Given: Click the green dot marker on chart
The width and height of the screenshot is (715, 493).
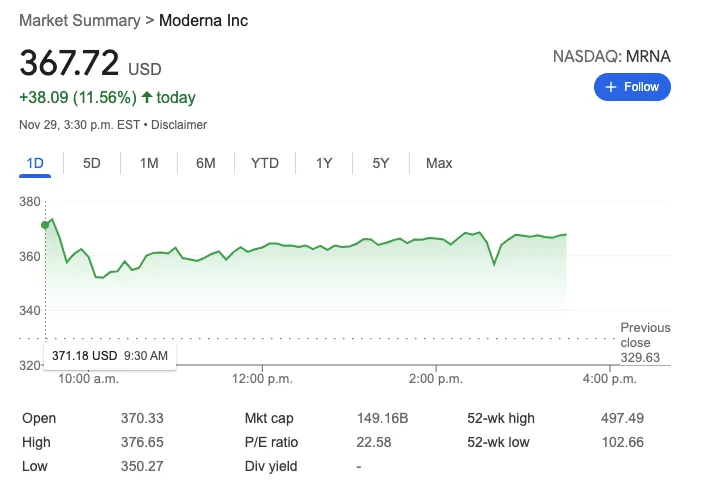Looking at the screenshot, I should coord(45,225).
